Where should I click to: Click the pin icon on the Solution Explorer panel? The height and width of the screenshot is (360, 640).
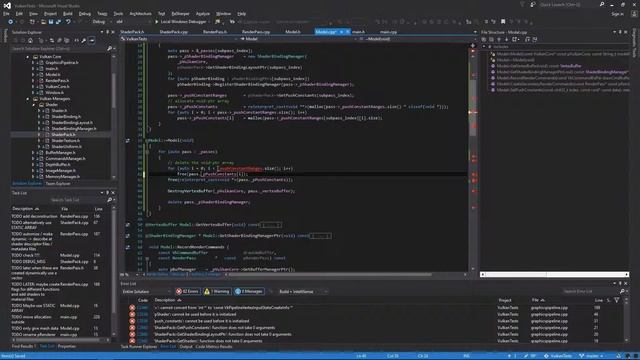(108, 32)
